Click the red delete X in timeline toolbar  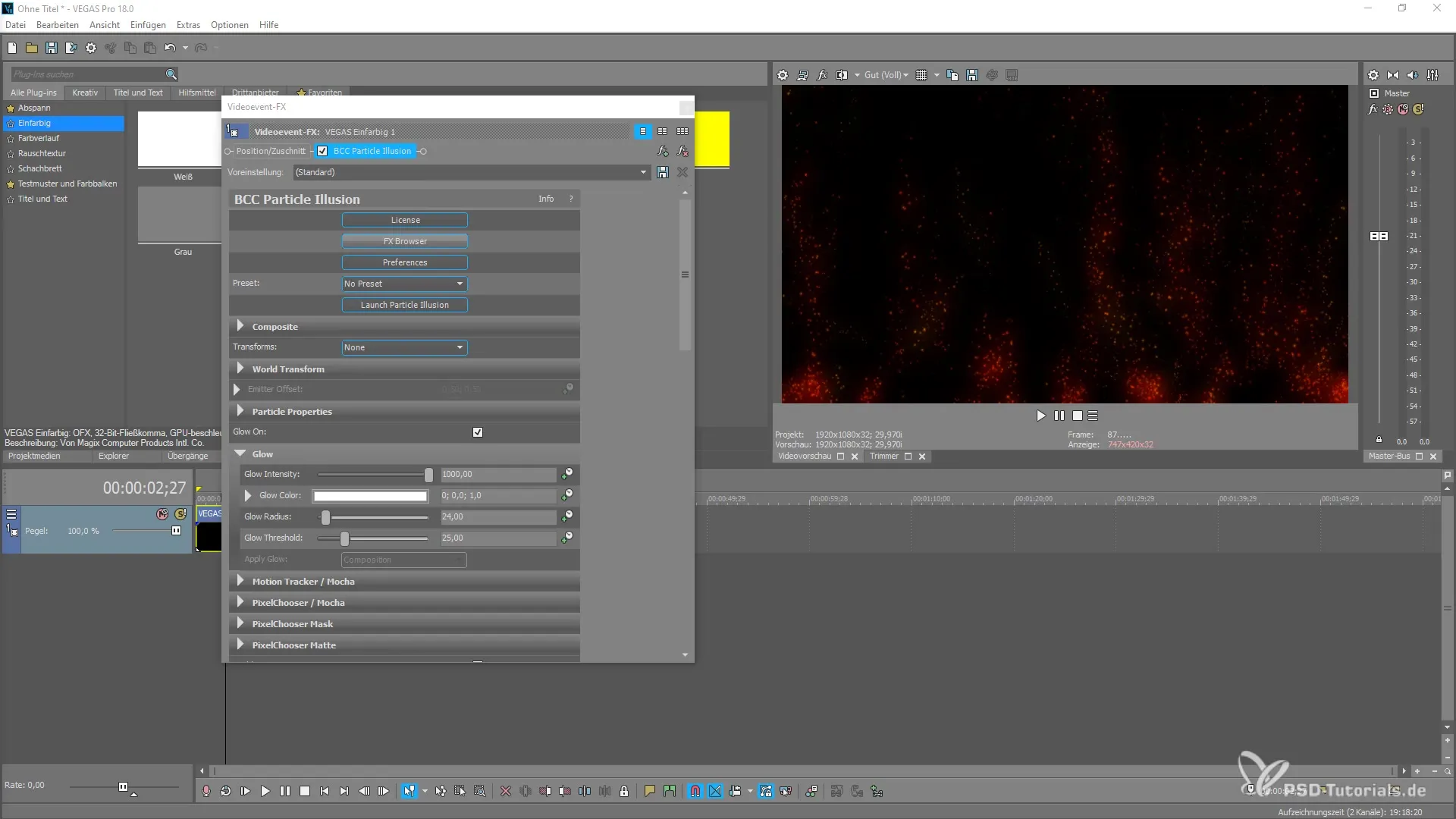506,791
